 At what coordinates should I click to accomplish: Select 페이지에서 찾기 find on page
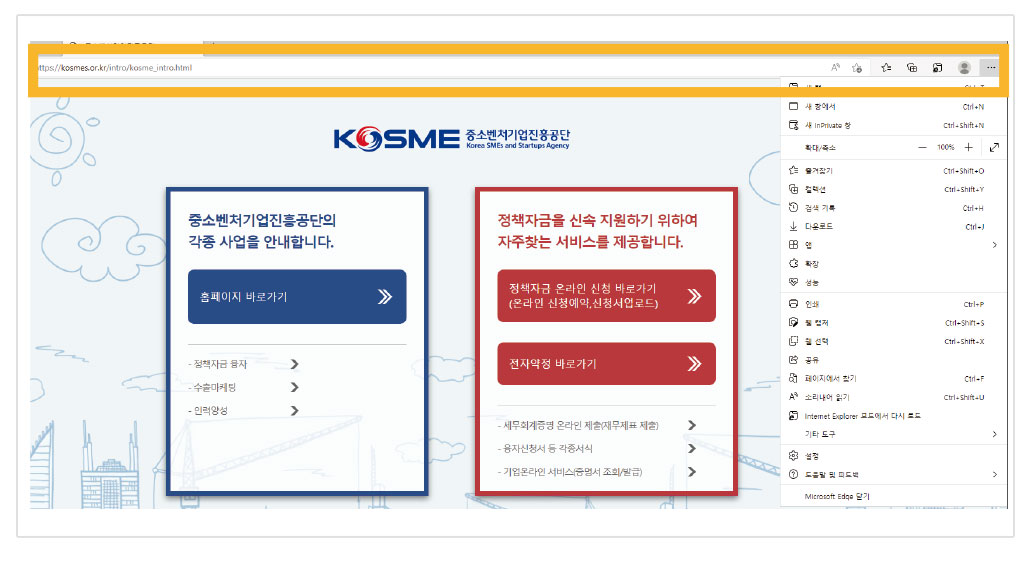pos(894,379)
